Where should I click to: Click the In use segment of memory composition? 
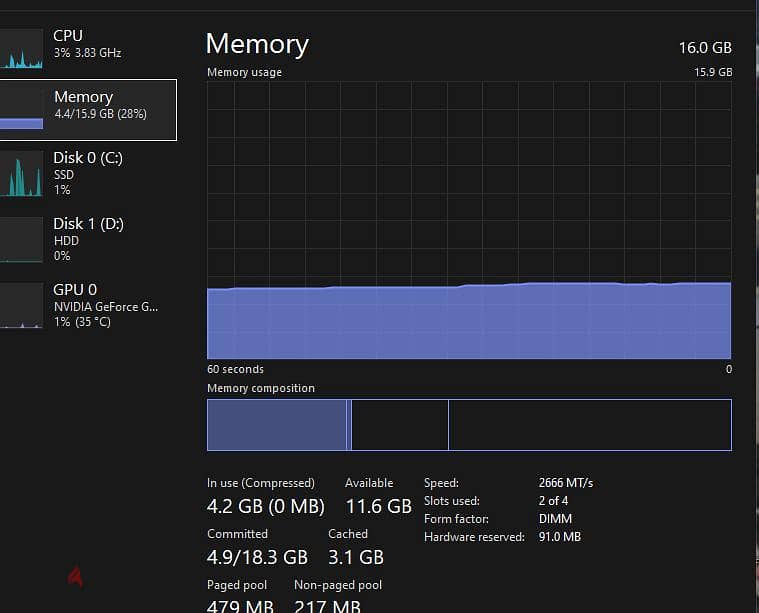[x=276, y=425]
